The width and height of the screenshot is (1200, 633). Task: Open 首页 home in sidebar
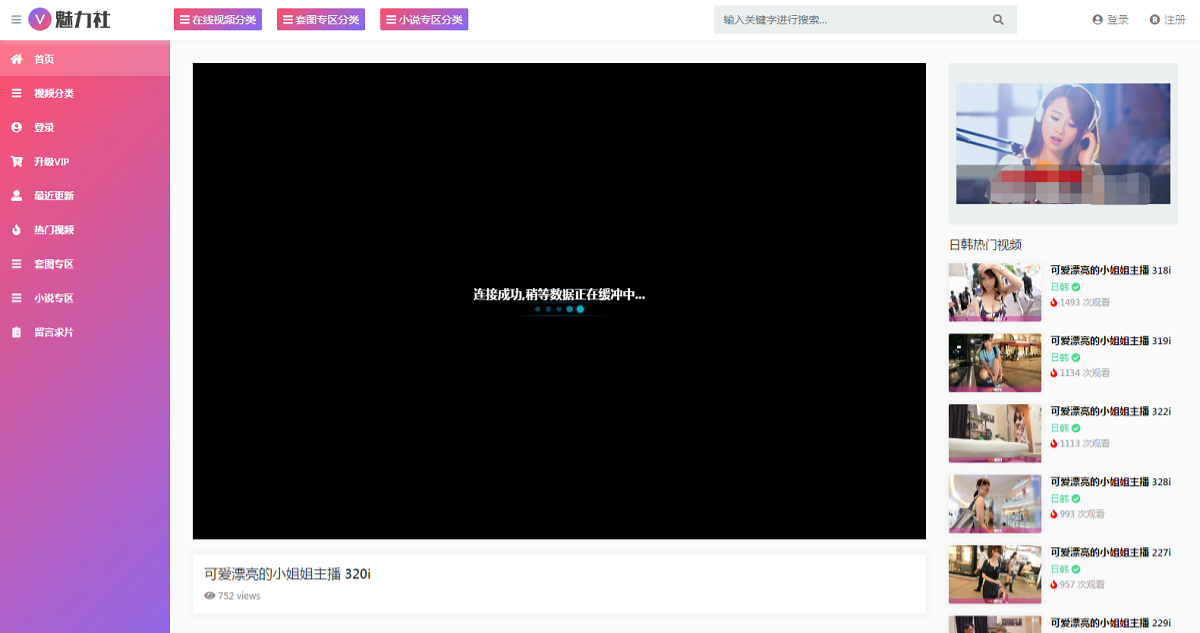[x=44, y=59]
